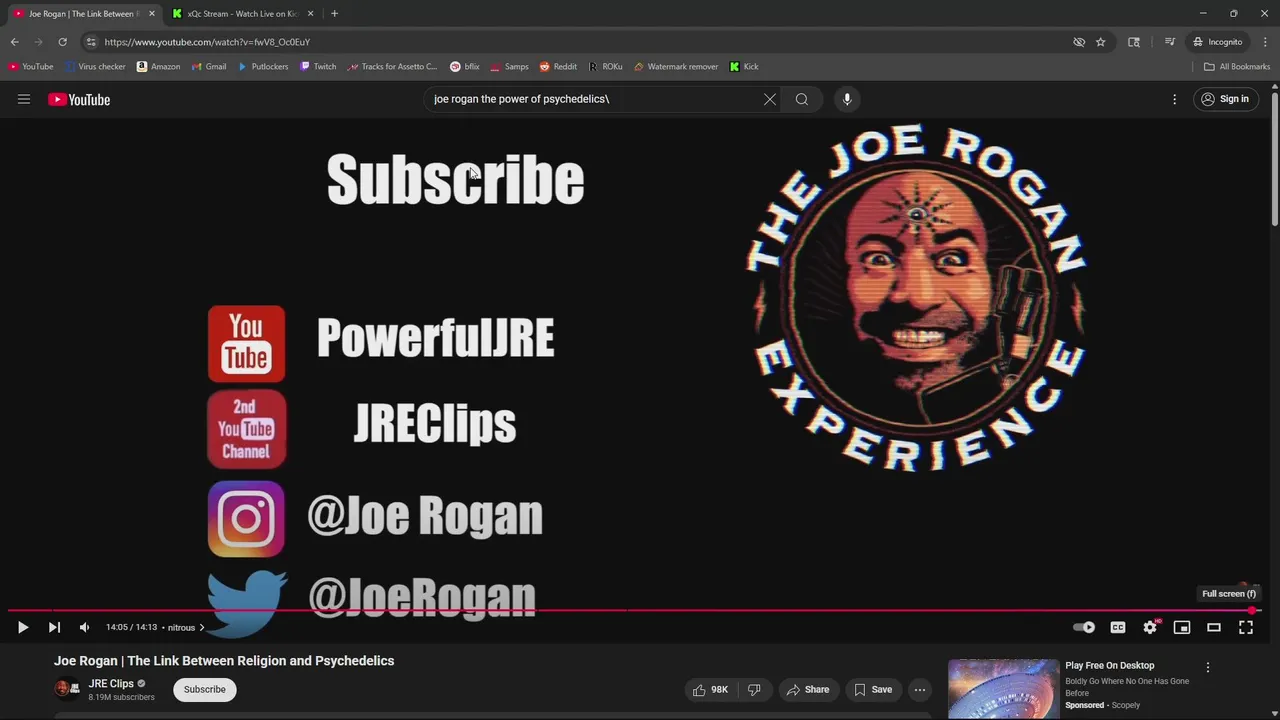Open the player settings gear

[1150, 627]
